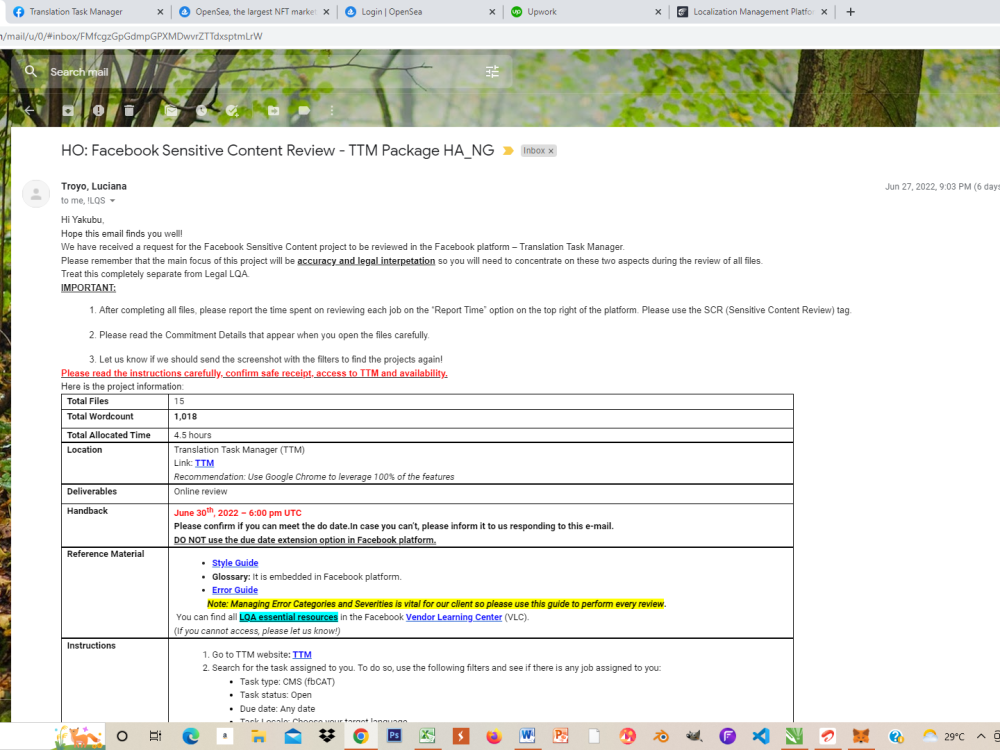The width and height of the screenshot is (1000, 750).
Task: Remove the Inbox label with its x
Action: click(x=551, y=151)
